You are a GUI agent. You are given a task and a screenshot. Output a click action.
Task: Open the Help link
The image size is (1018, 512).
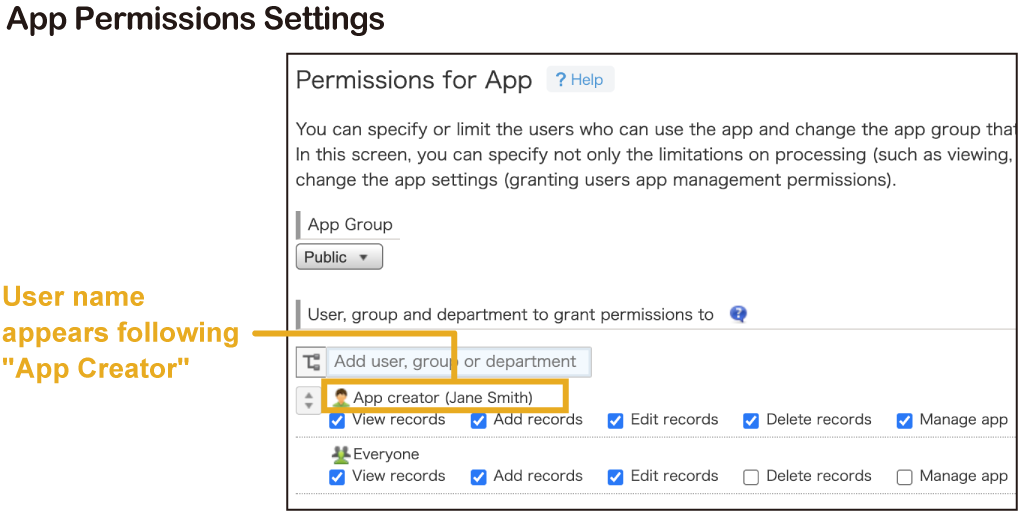point(580,80)
